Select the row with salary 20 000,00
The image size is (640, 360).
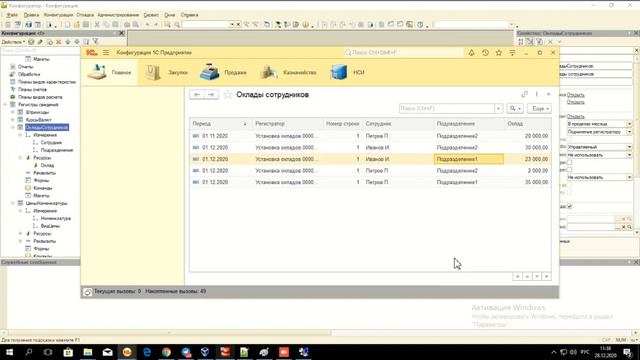coord(370,136)
